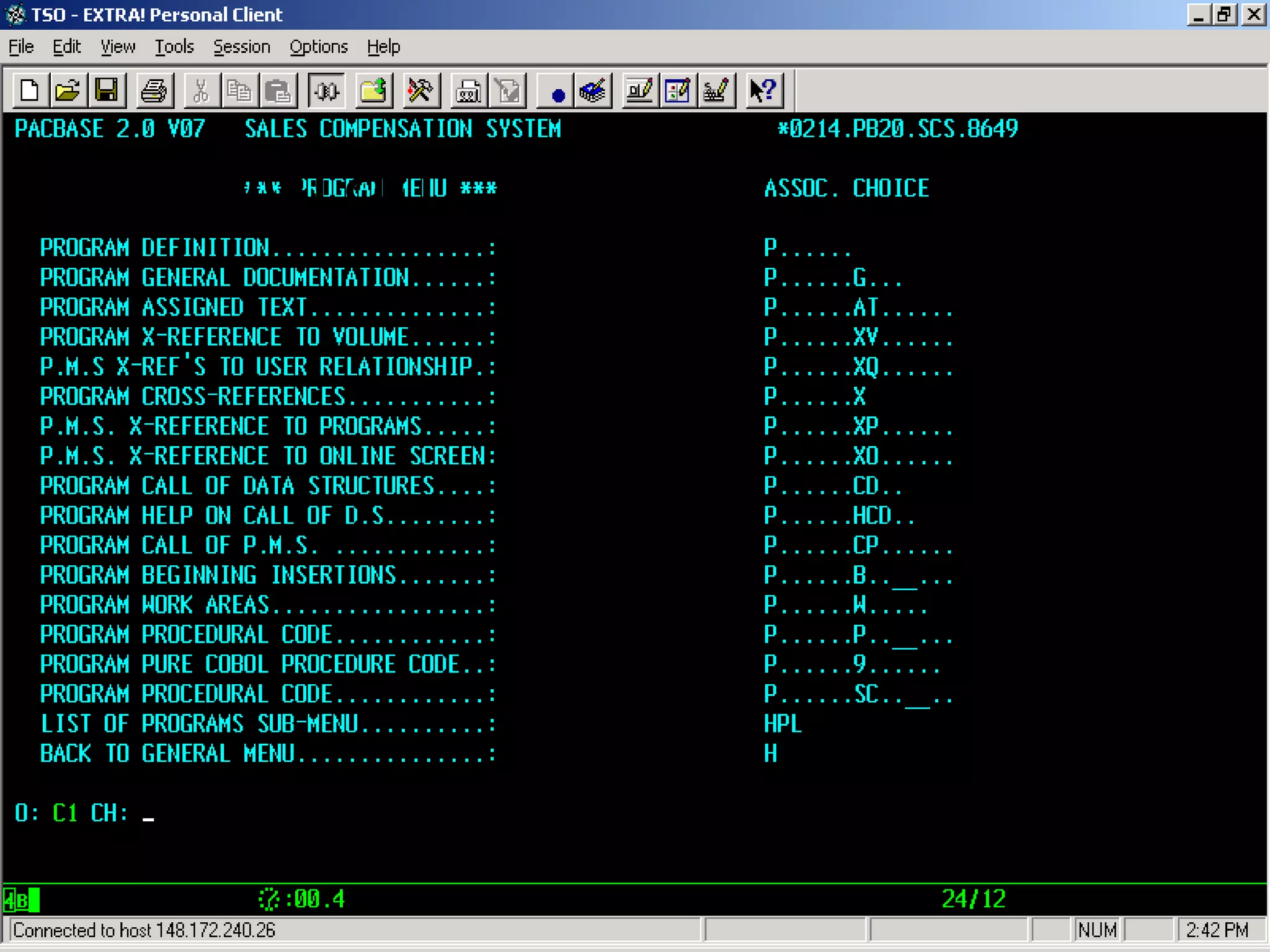
Task: Open the Edit menu
Action: coord(66,47)
